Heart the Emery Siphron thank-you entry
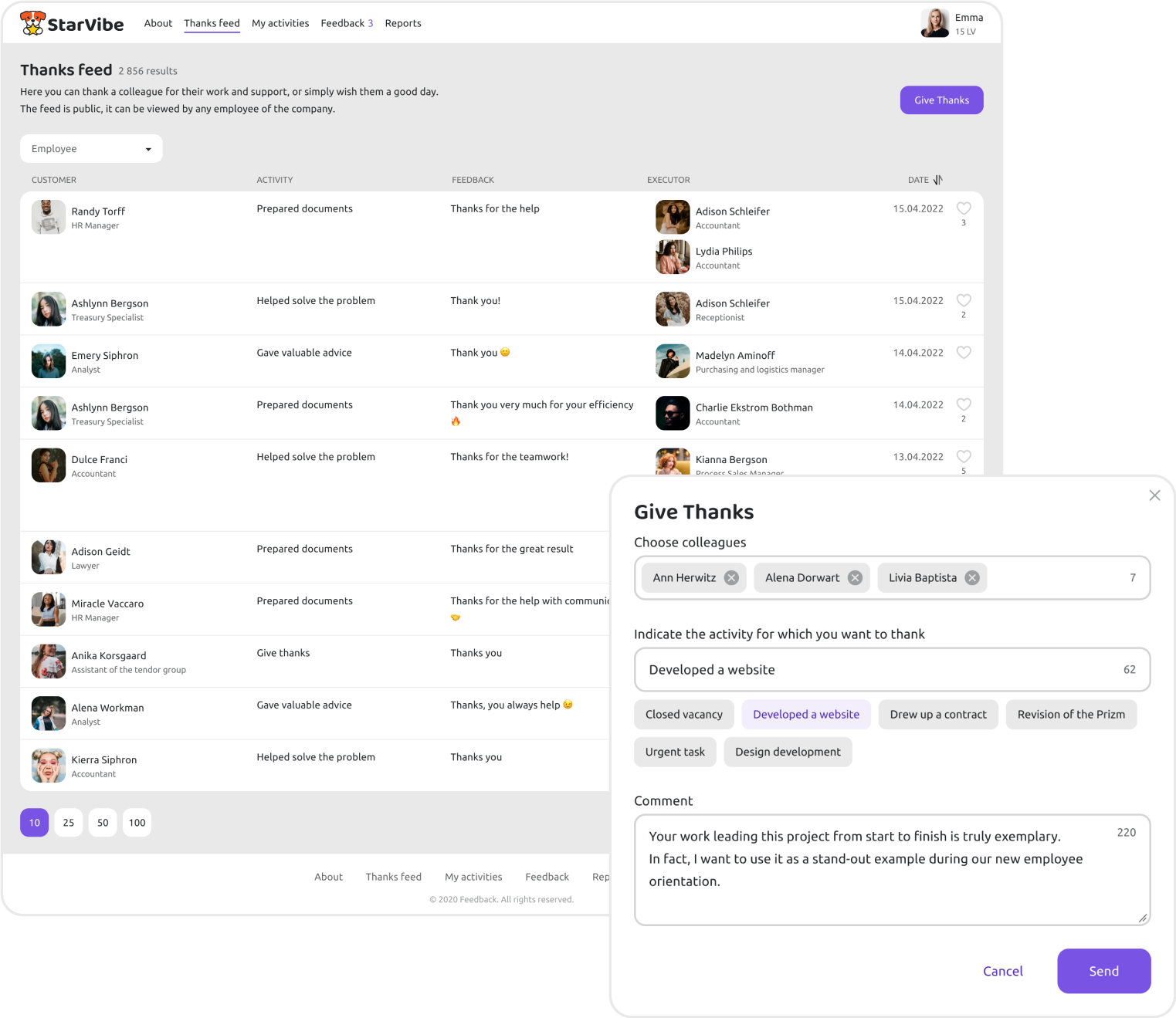 click(963, 353)
